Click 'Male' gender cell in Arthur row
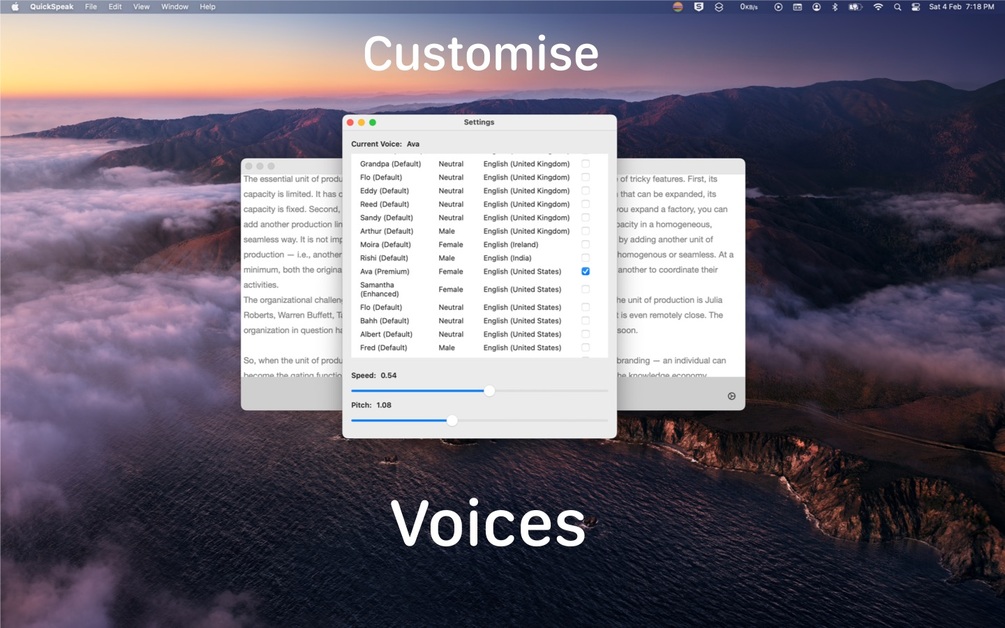1005x628 pixels. [x=447, y=231]
